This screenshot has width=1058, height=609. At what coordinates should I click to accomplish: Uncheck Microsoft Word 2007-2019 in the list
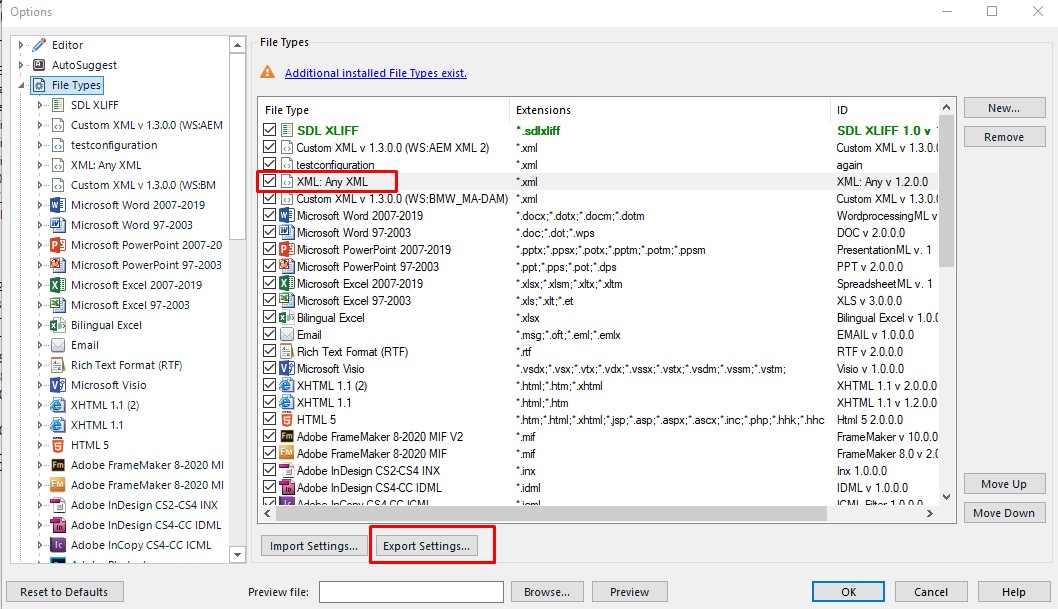coord(270,215)
